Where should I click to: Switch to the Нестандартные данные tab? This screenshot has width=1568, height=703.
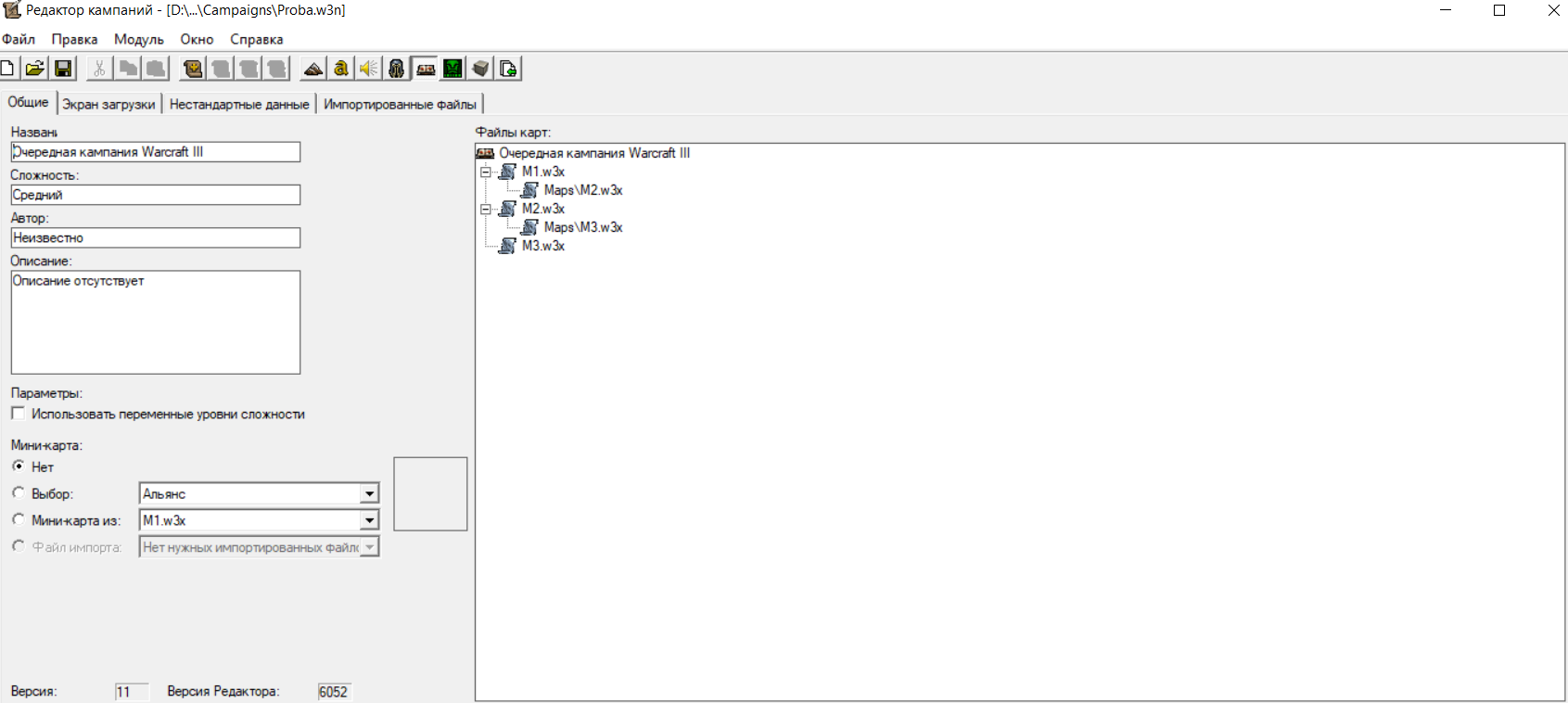click(x=239, y=104)
